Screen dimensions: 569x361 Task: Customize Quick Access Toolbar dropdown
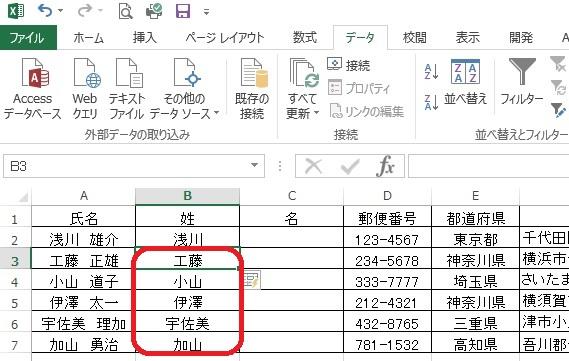pos(206,12)
